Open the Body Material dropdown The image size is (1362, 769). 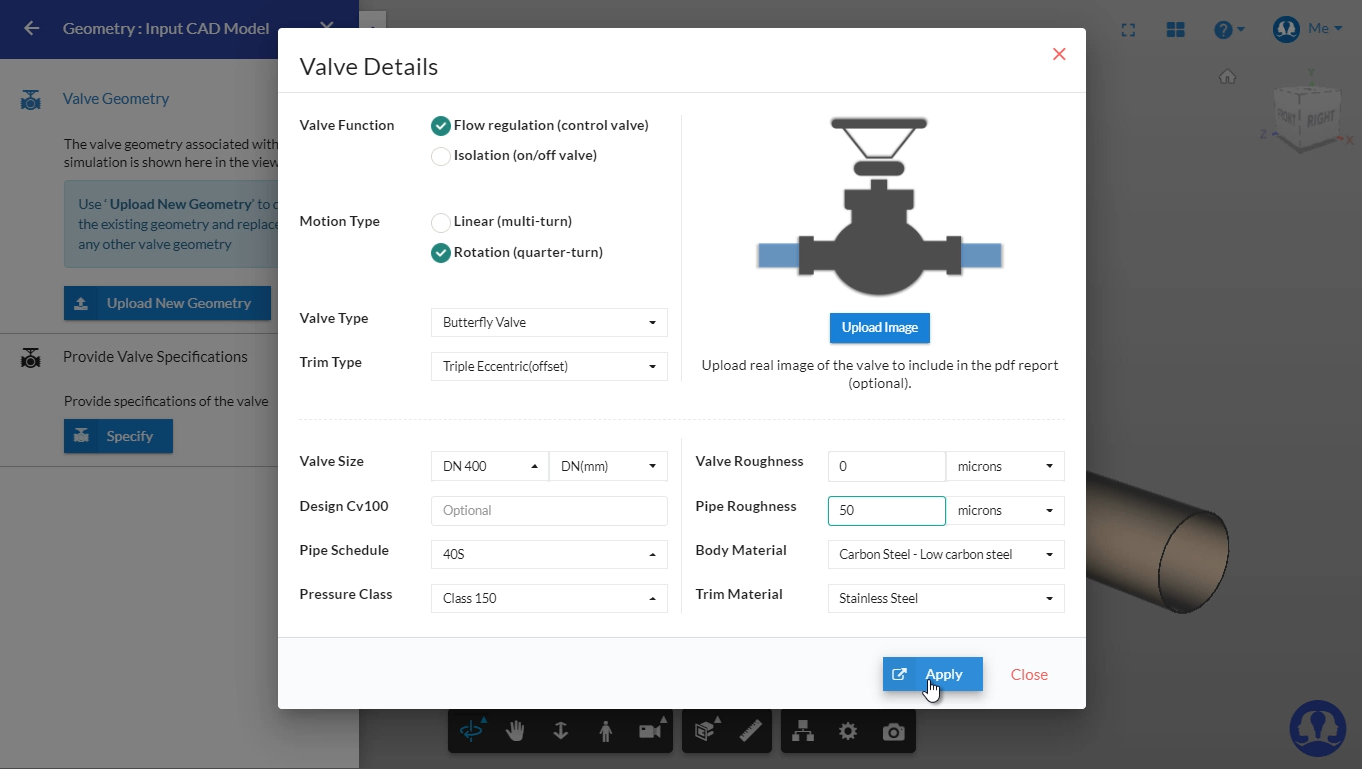coord(946,554)
